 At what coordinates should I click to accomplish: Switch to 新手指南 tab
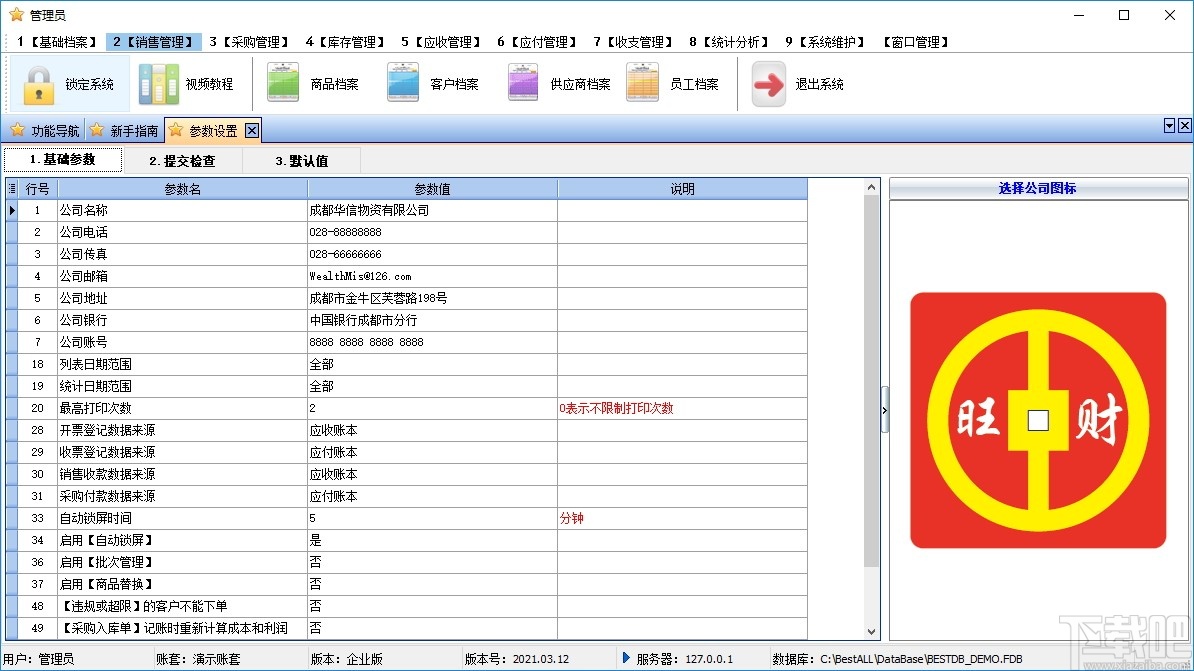(x=134, y=131)
